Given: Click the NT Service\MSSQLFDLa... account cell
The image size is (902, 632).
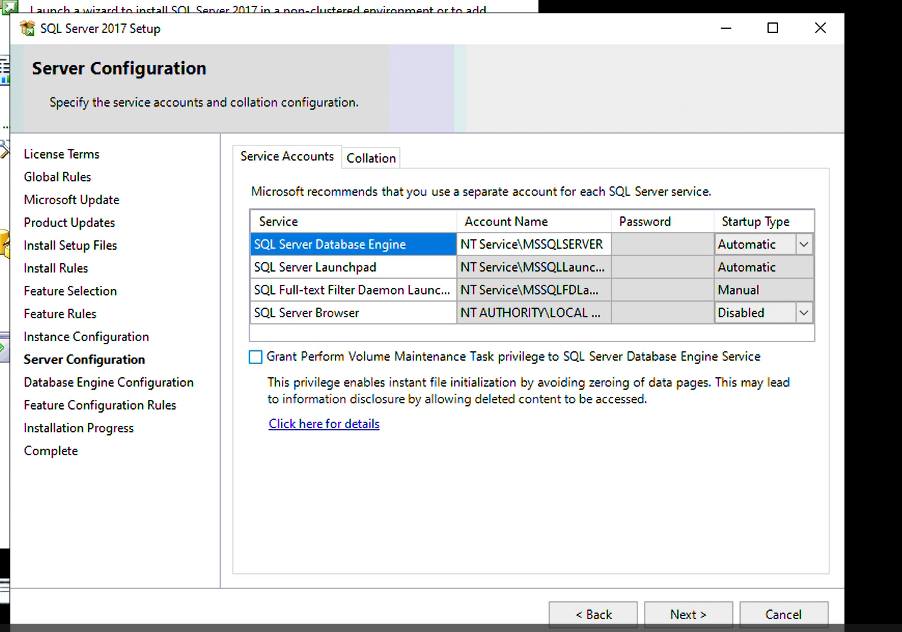Looking at the screenshot, I should coord(533,290).
